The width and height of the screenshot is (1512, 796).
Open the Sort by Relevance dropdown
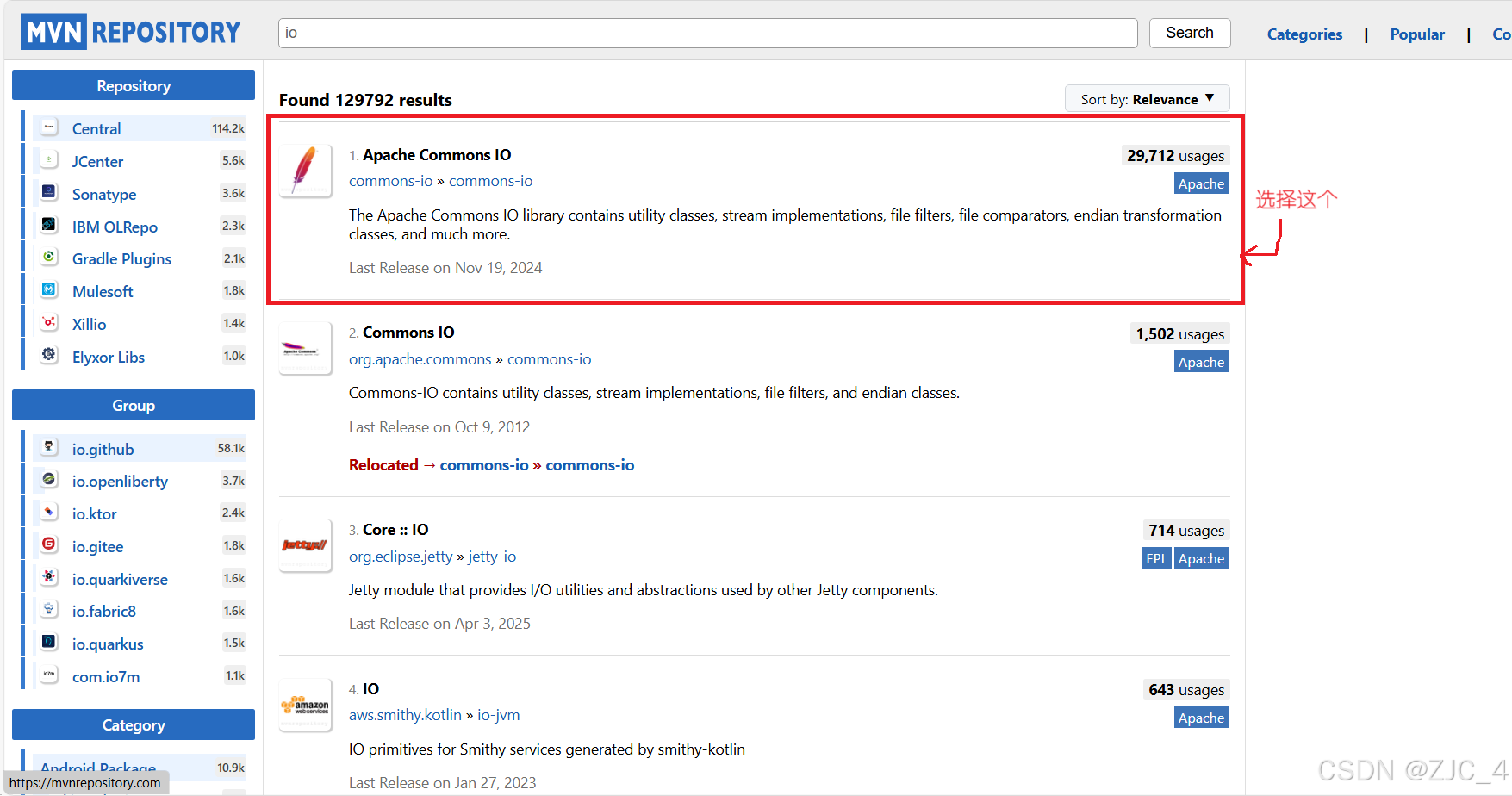pos(1147,99)
